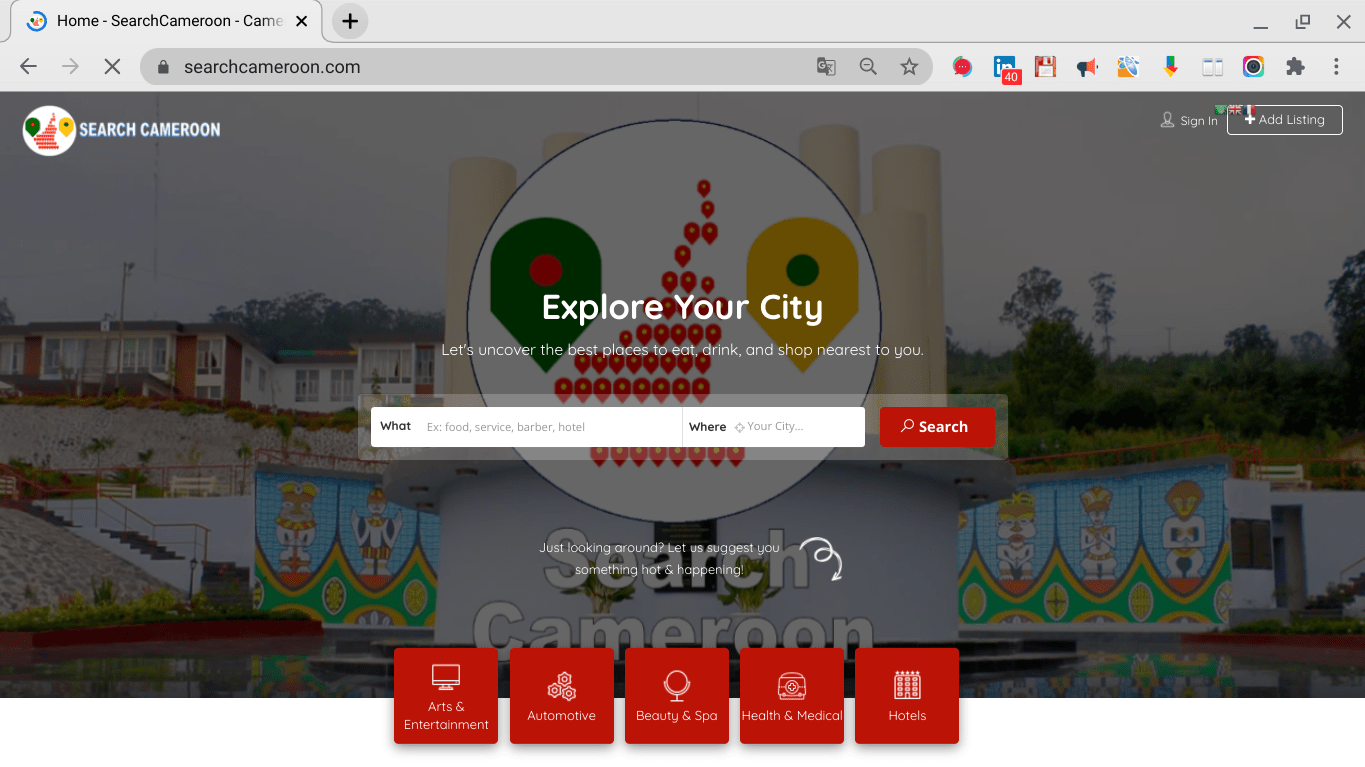Select the UK flag language icon
The height and width of the screenshot is (767, 1365).
pos(1235,109)
